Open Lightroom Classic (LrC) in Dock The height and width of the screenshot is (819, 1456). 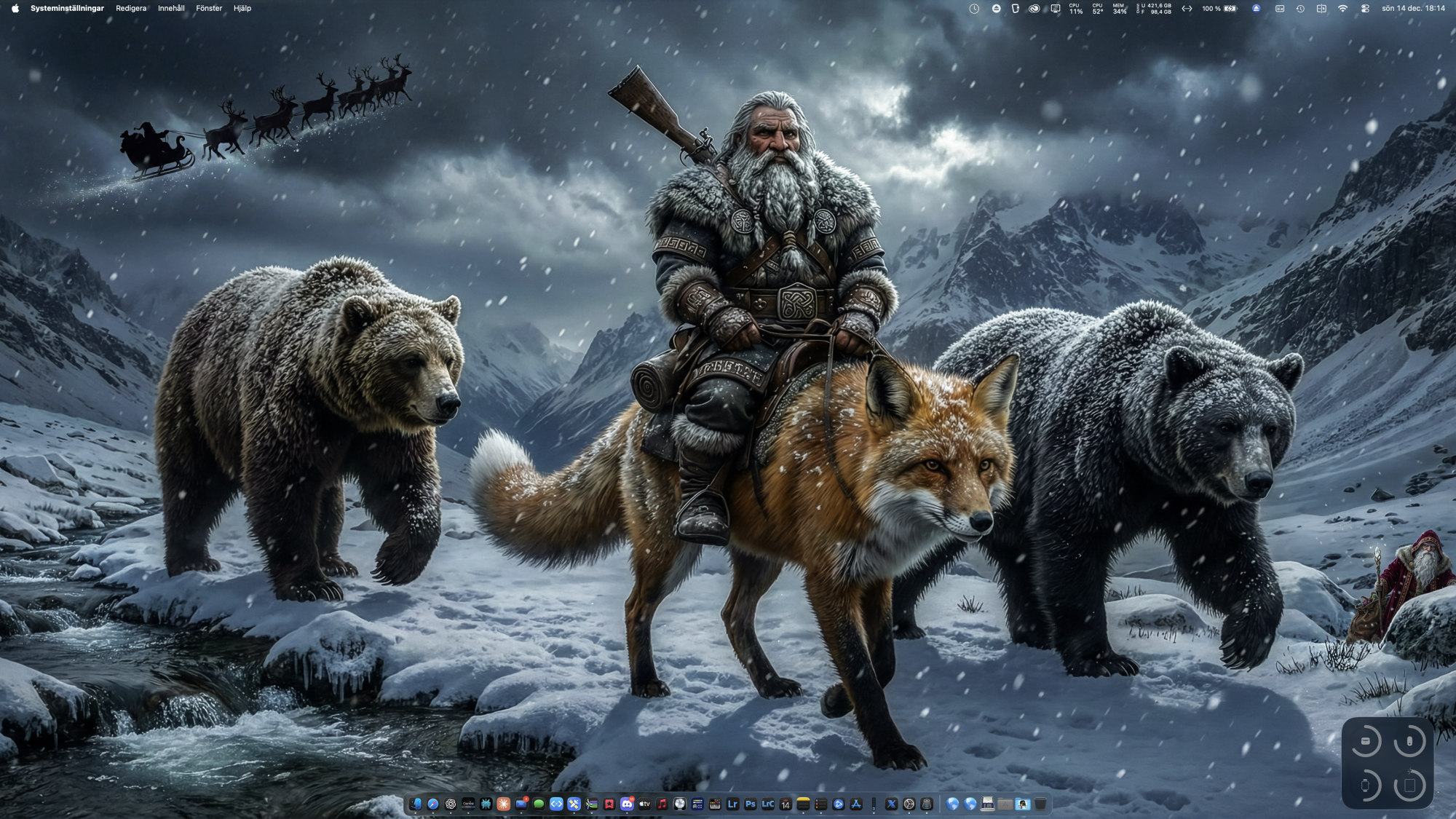click(768, 804)
